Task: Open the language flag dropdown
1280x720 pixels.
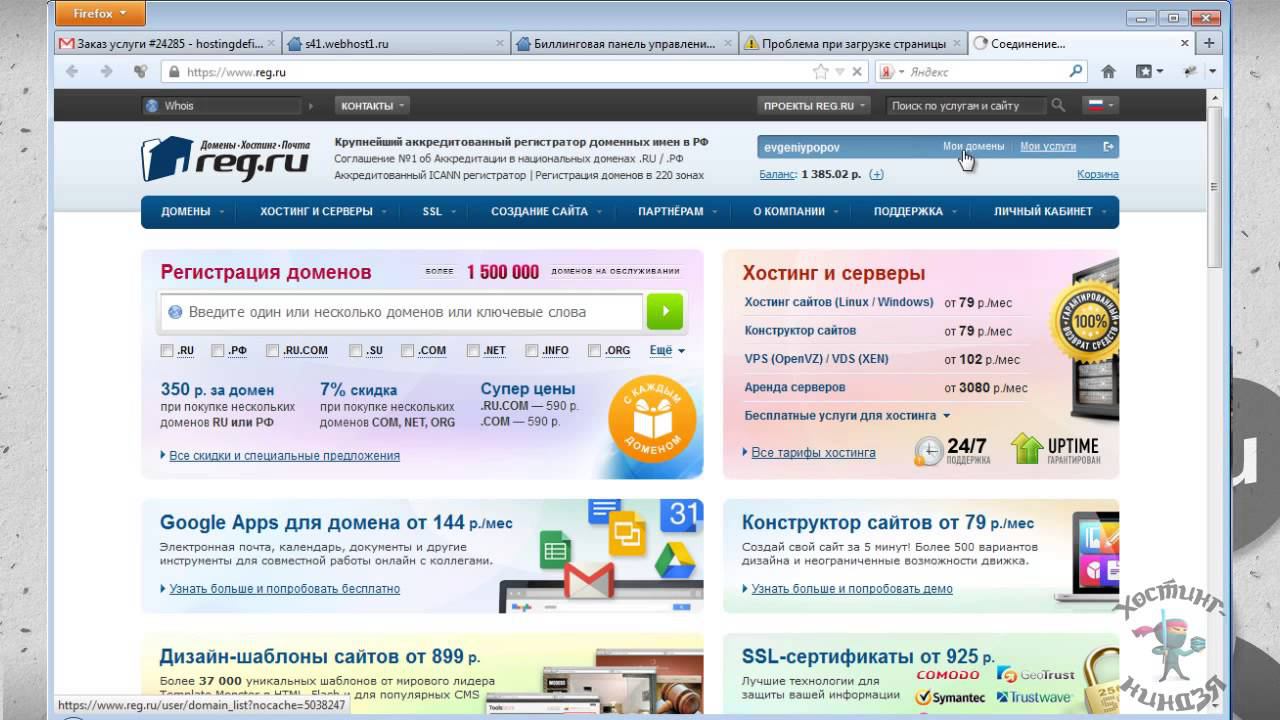Action: click(1101, 105)
